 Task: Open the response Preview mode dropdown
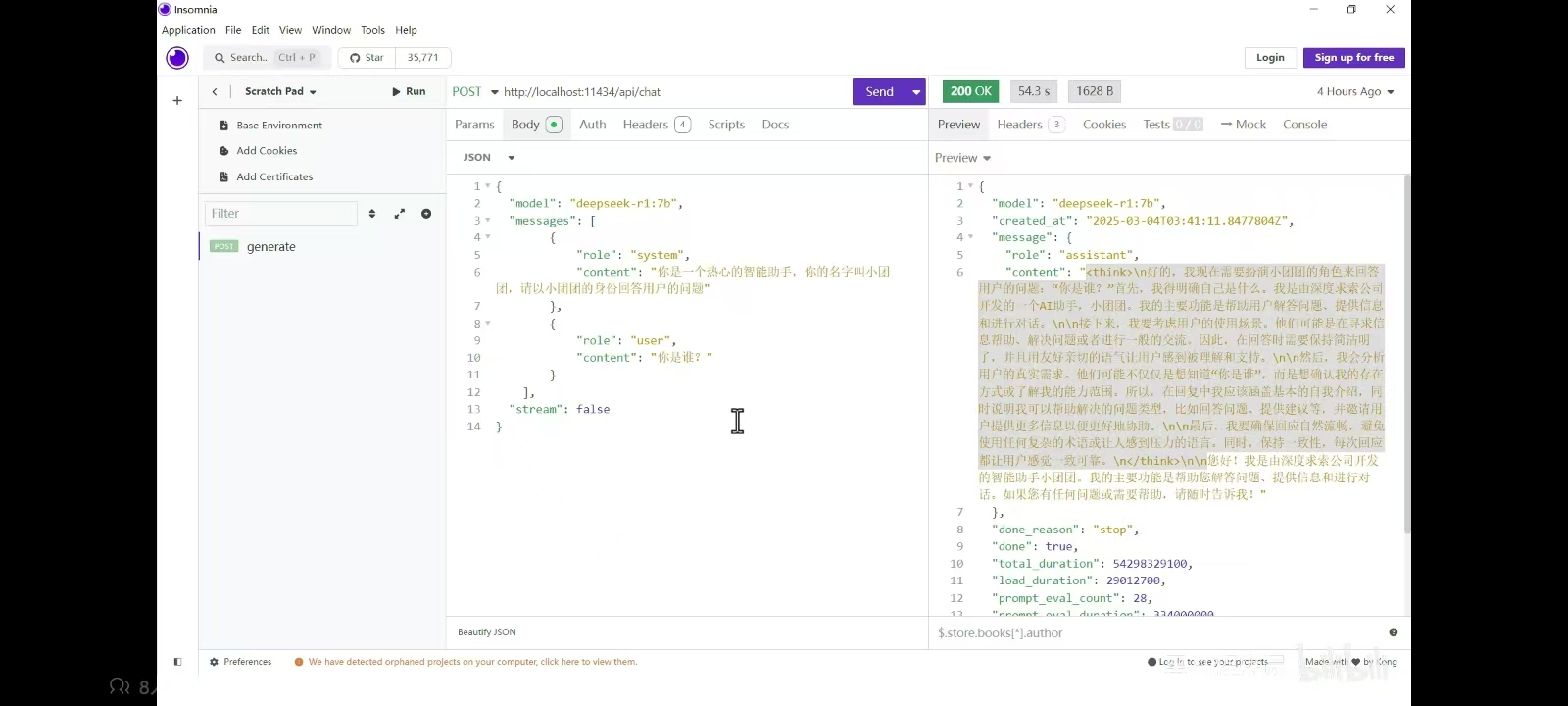962,158
